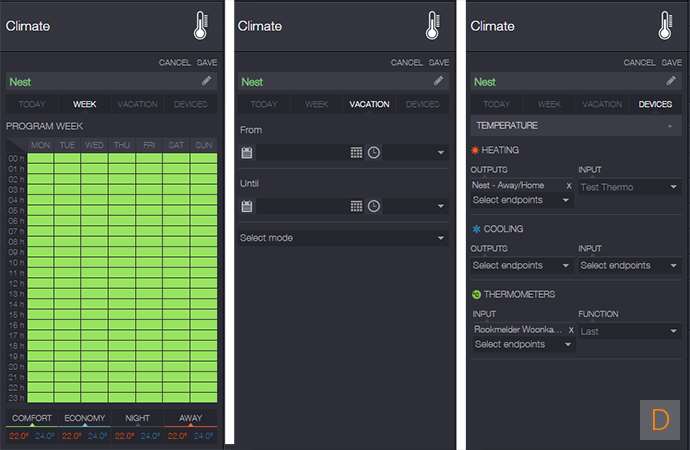
Task: Select the NIGHT mode swatch
Action: [137, 418]
